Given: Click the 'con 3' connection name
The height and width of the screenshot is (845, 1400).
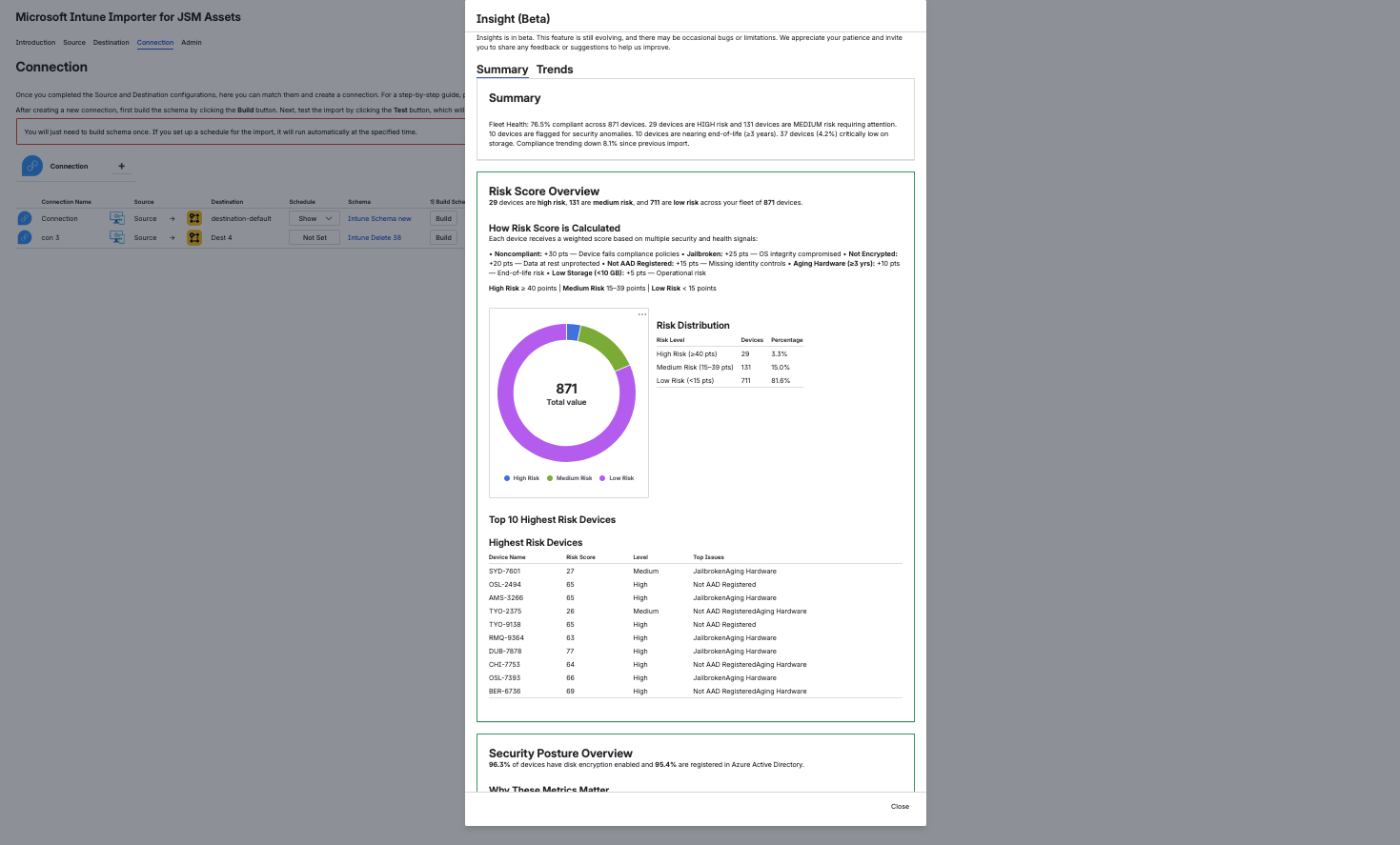Looking at the screenshot, I should (x=51, y=237).
